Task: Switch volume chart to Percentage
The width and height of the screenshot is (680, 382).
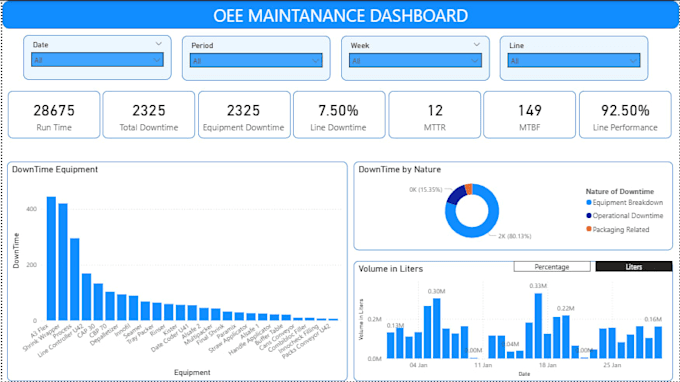Action: pos(552,267)
